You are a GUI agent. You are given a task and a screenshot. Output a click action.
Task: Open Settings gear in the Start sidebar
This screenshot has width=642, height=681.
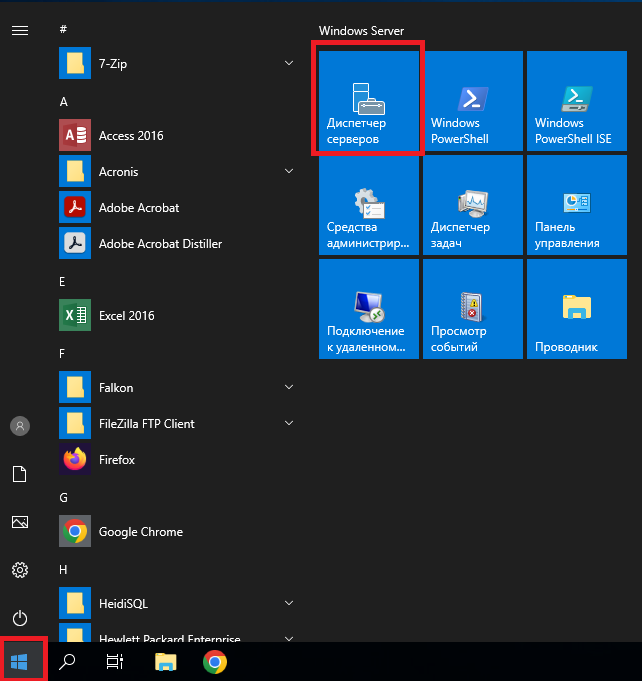tap(20, 570)
